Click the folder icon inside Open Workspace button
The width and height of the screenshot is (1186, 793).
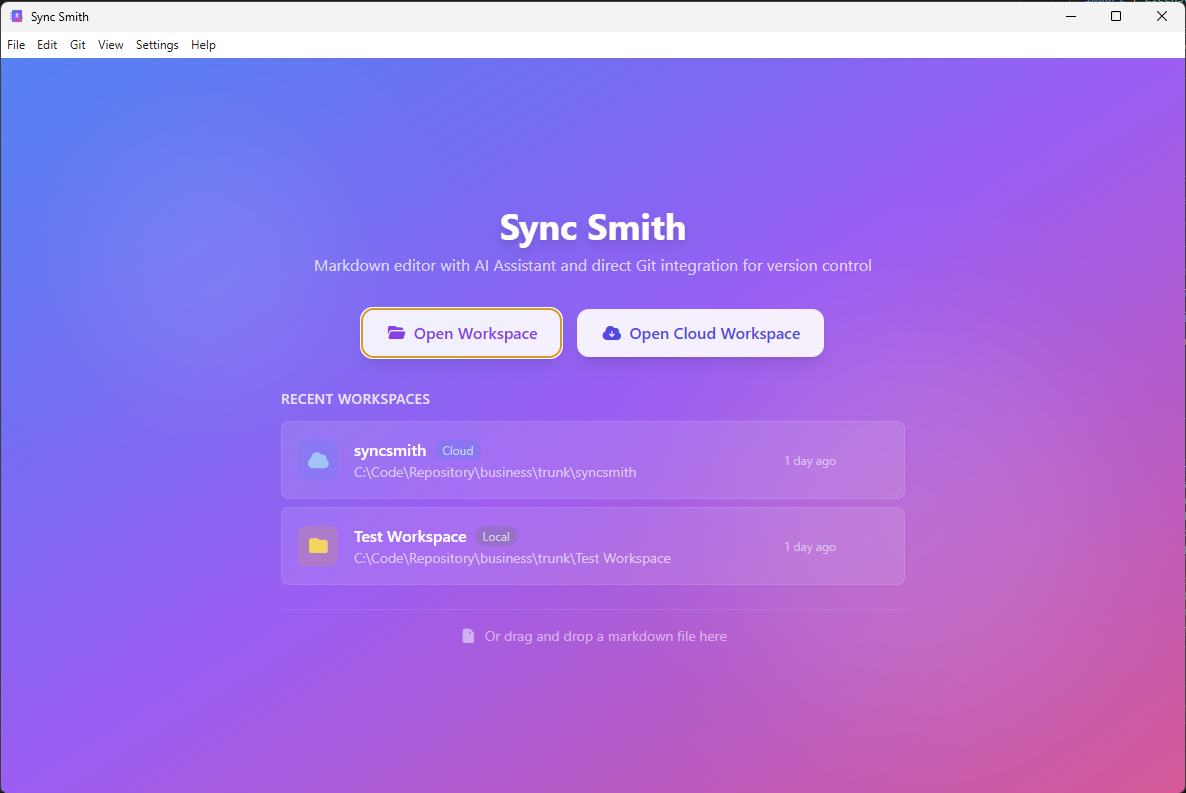pyautogui.click(x=398, y=333)
